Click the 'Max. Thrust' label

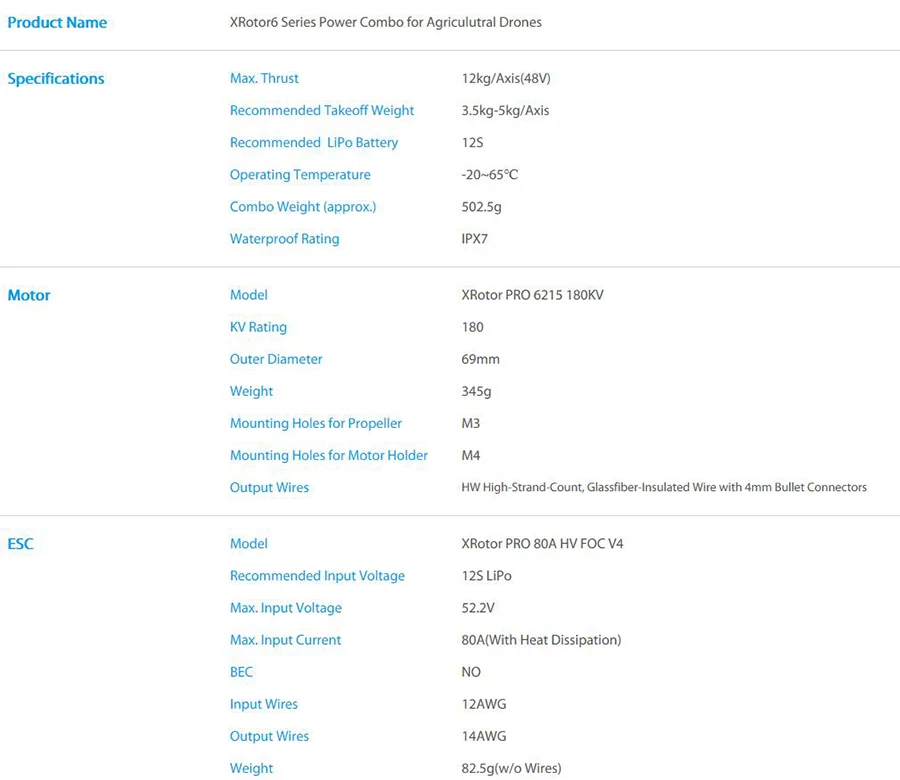coord(264,78)
